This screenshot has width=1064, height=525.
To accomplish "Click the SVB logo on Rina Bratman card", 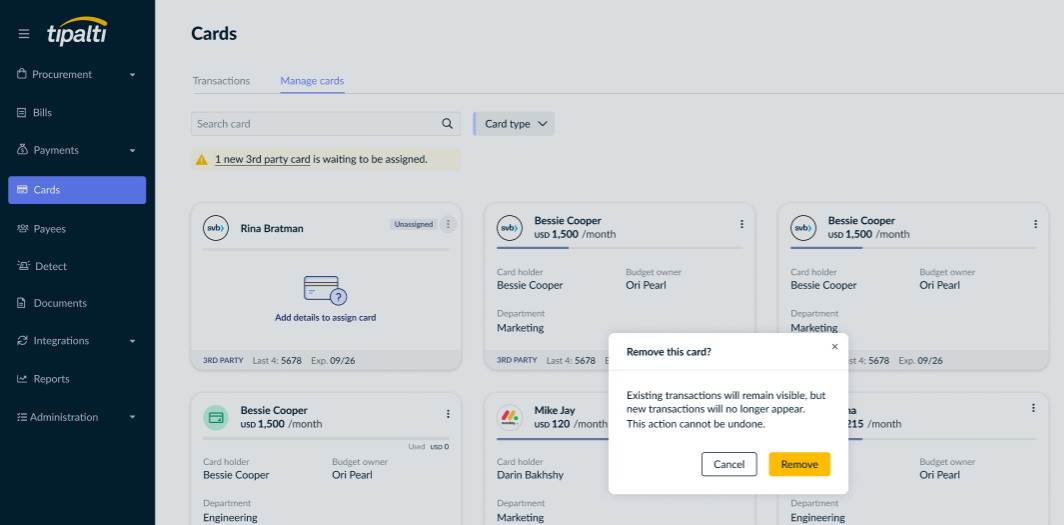I will tap(216, 228).
